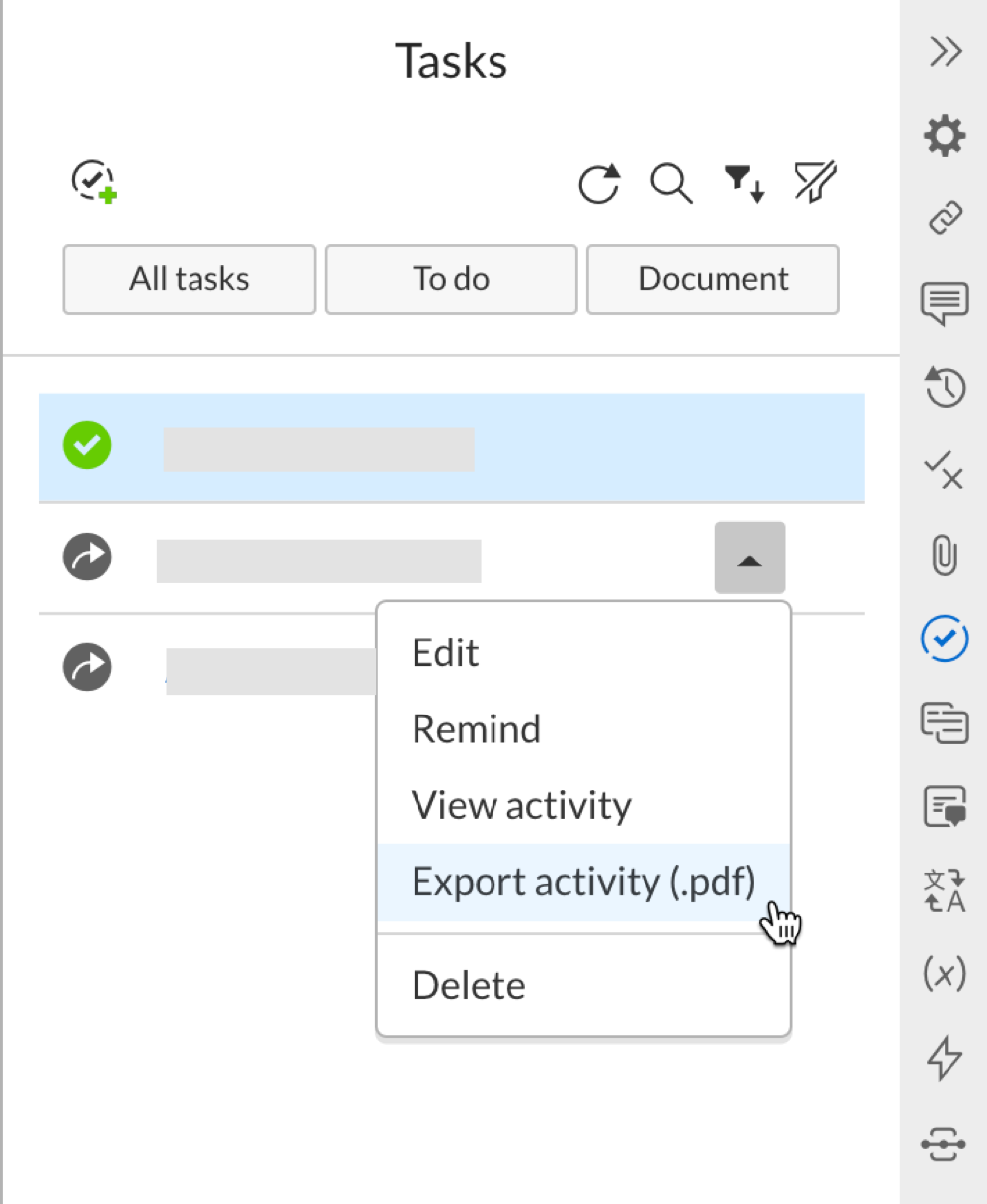Select the second task's redacted title

pyautogui.click(x=319, y=561)
